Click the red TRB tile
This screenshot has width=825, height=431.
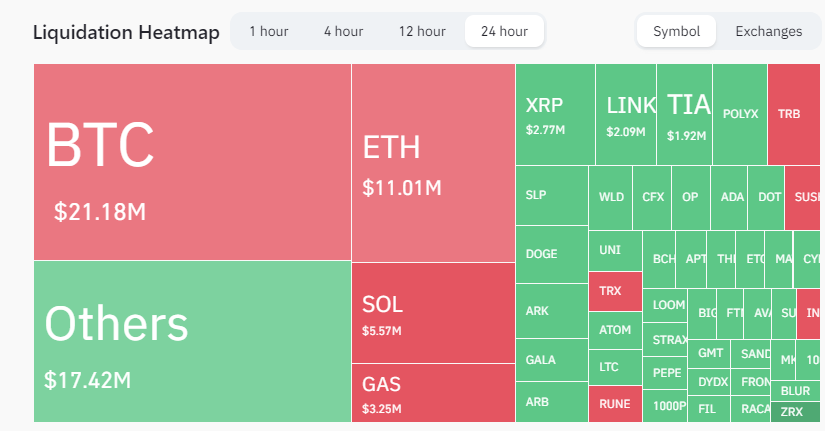point(795,114)
